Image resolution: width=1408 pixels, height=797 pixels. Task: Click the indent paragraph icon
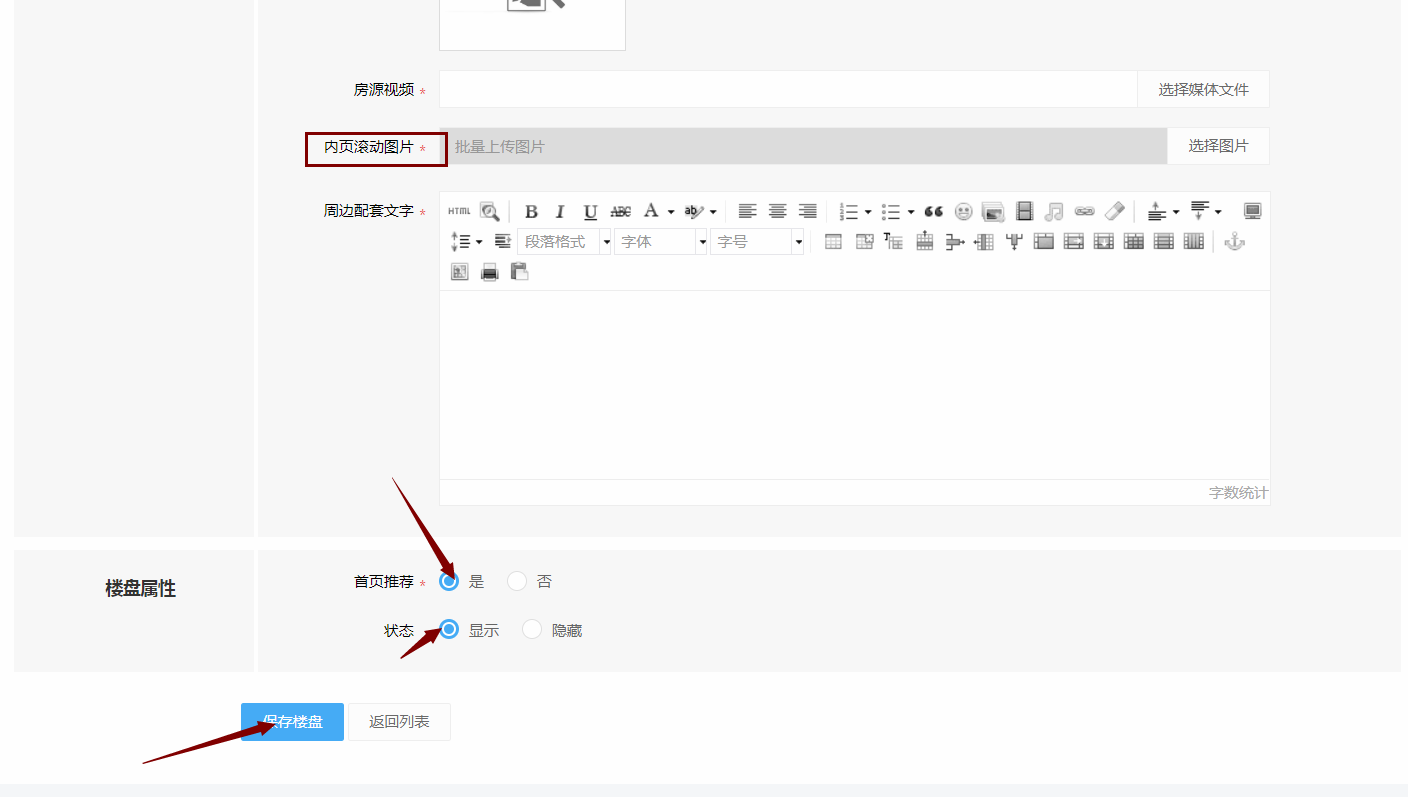click(502, 241)
